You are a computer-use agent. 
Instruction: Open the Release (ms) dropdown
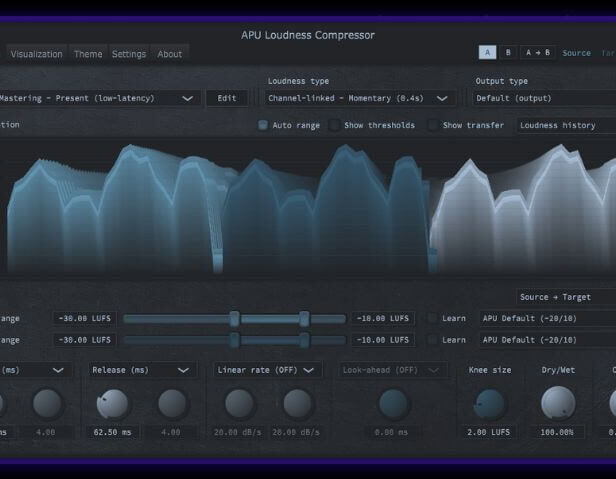[141, 370]
